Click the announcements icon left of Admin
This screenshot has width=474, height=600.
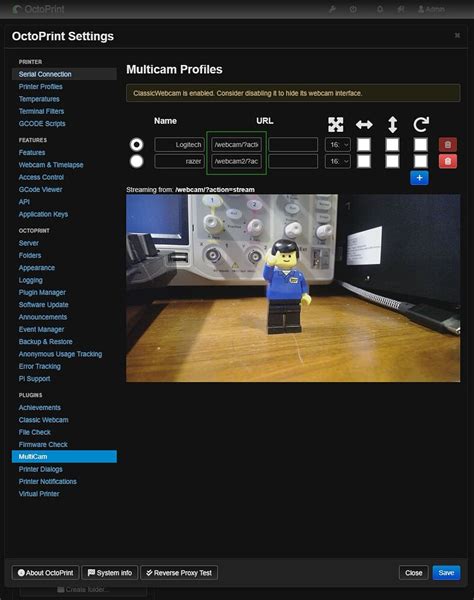401,9
